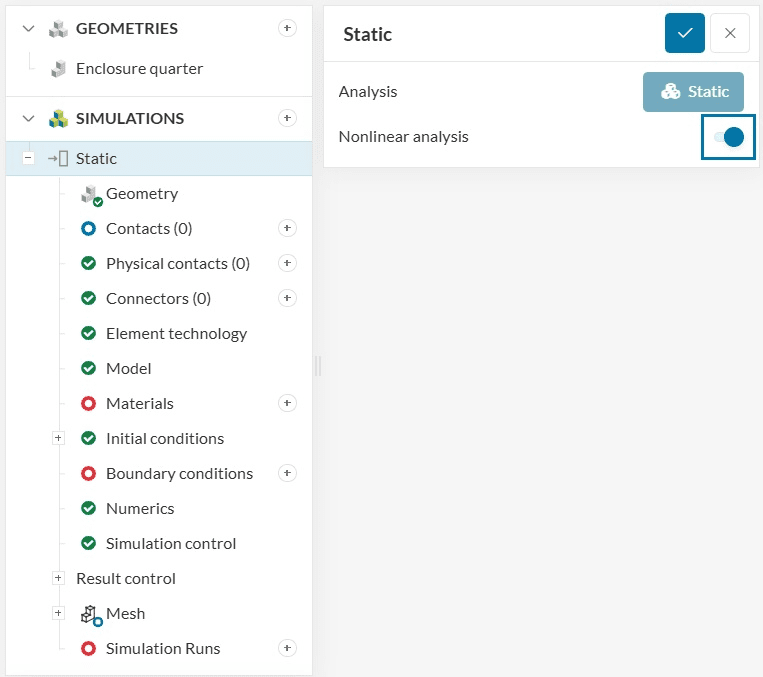763x677 pixels.
Task: Open the Numerics settings item
Action: [140, 508]
